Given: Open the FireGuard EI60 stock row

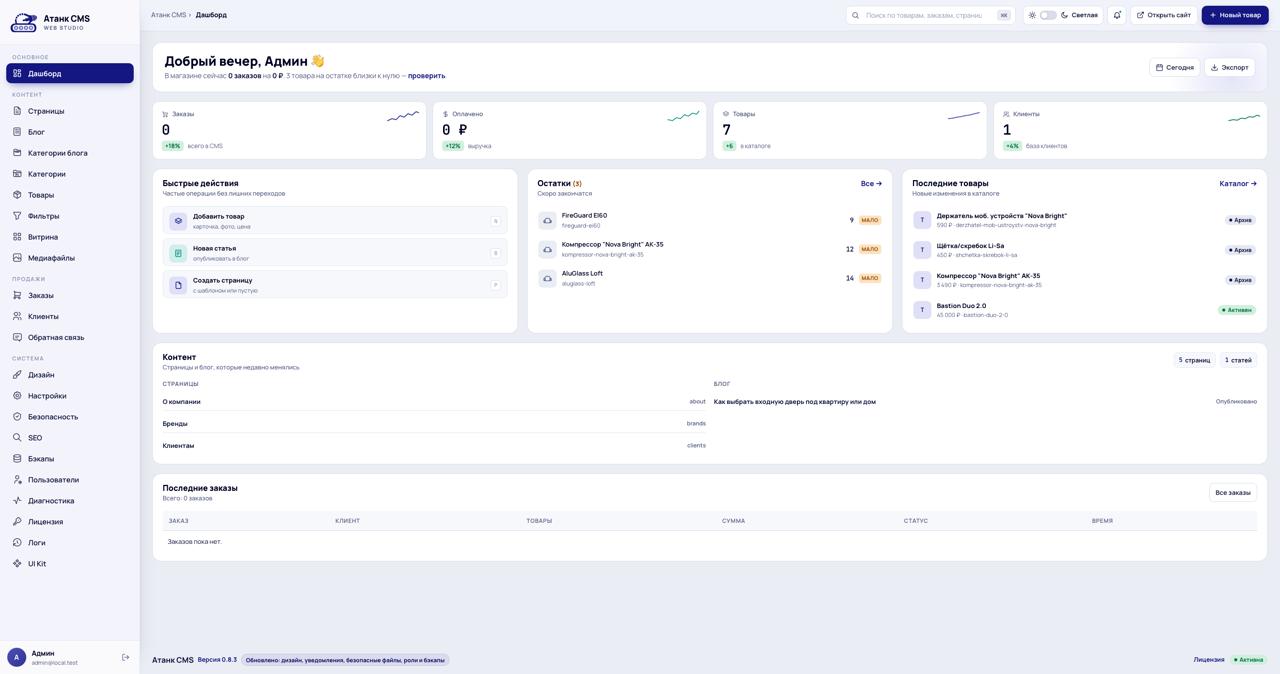Looking at the screenshot, I should pyautogui.click(x=710, y=220).
